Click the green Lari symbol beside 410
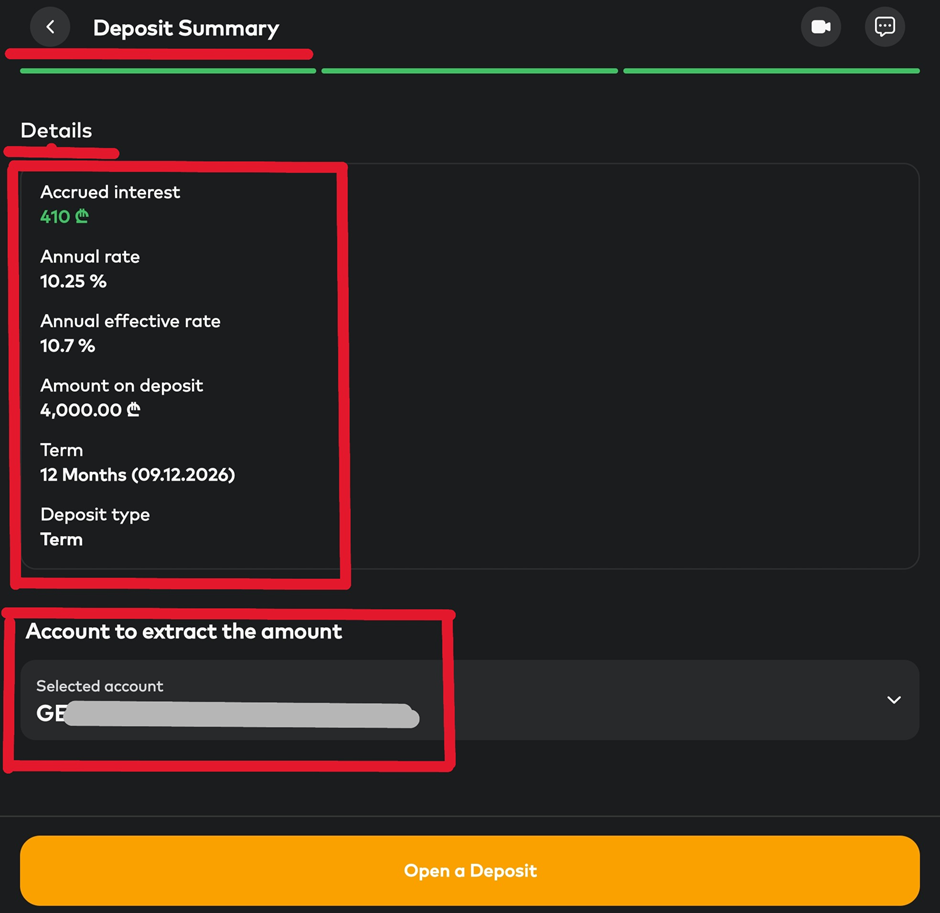This screenshot has height=913, width=940. tap(82, 217)
